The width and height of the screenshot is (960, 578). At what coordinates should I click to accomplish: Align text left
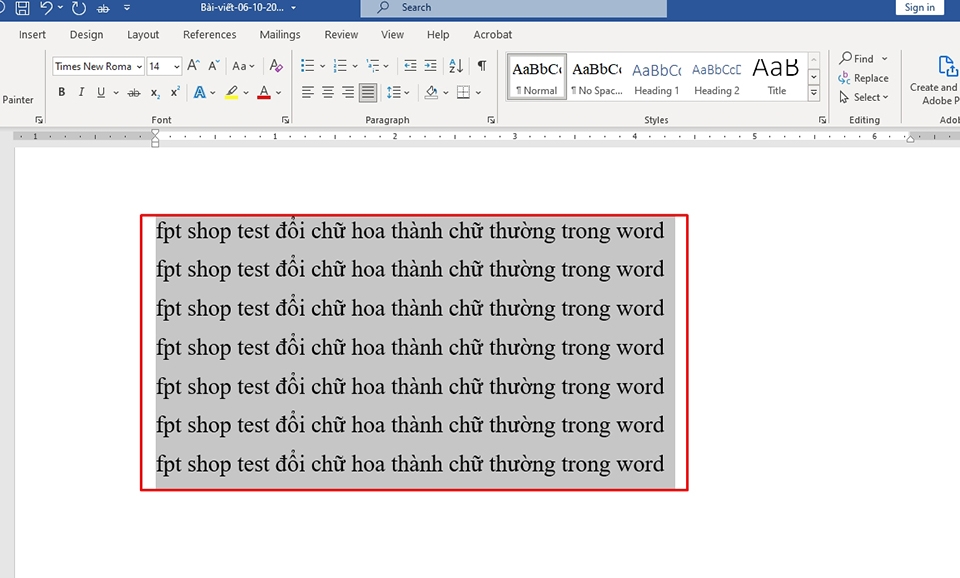coord(308,92)
